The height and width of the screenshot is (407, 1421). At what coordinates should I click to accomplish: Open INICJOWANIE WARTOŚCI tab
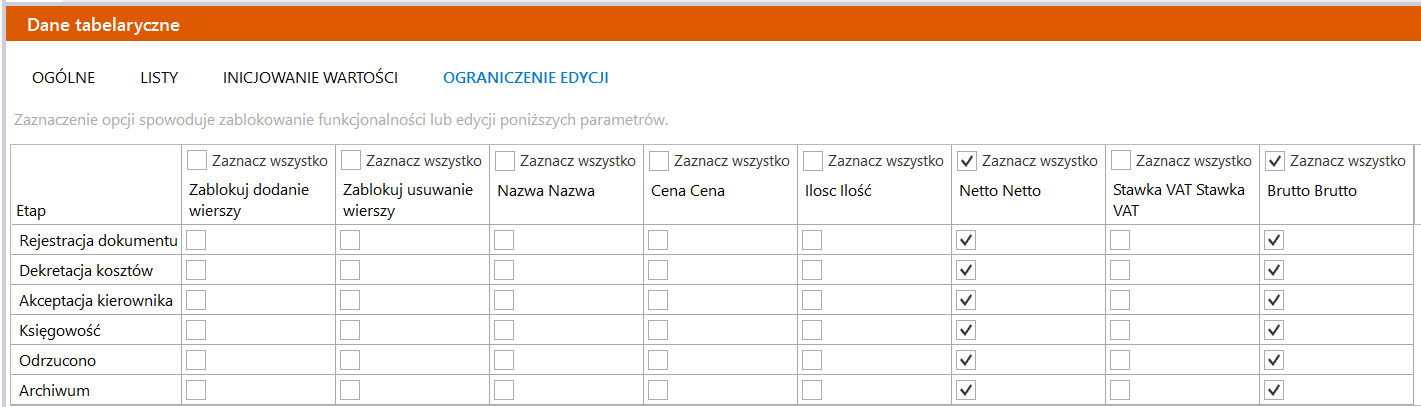[310, 77]
